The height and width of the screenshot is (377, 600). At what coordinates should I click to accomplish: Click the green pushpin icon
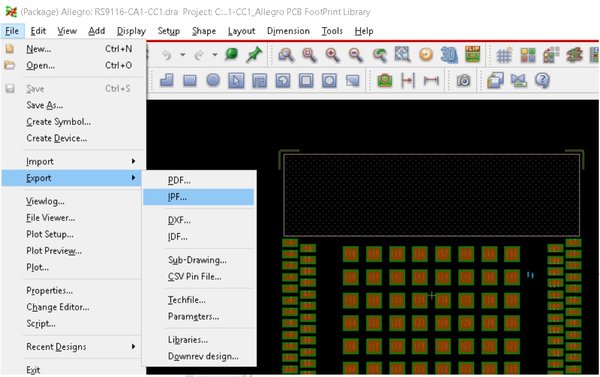pos(254,54)
